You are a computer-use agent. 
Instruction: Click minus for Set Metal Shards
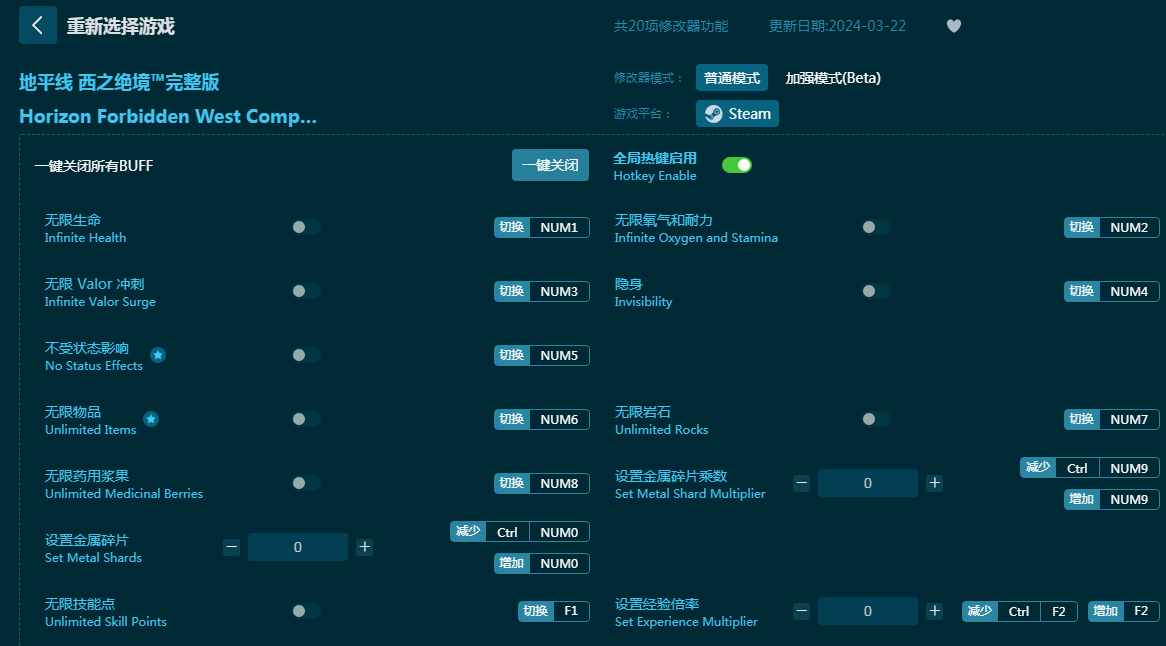231,547
